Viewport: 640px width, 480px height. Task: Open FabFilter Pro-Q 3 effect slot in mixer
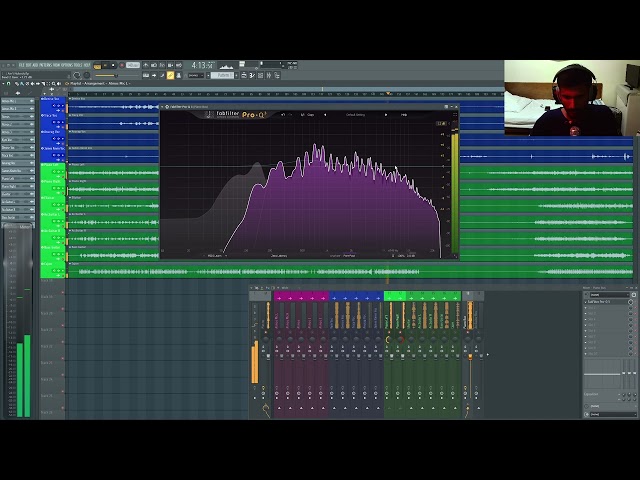pyautogui.click(x=606, y=302)
